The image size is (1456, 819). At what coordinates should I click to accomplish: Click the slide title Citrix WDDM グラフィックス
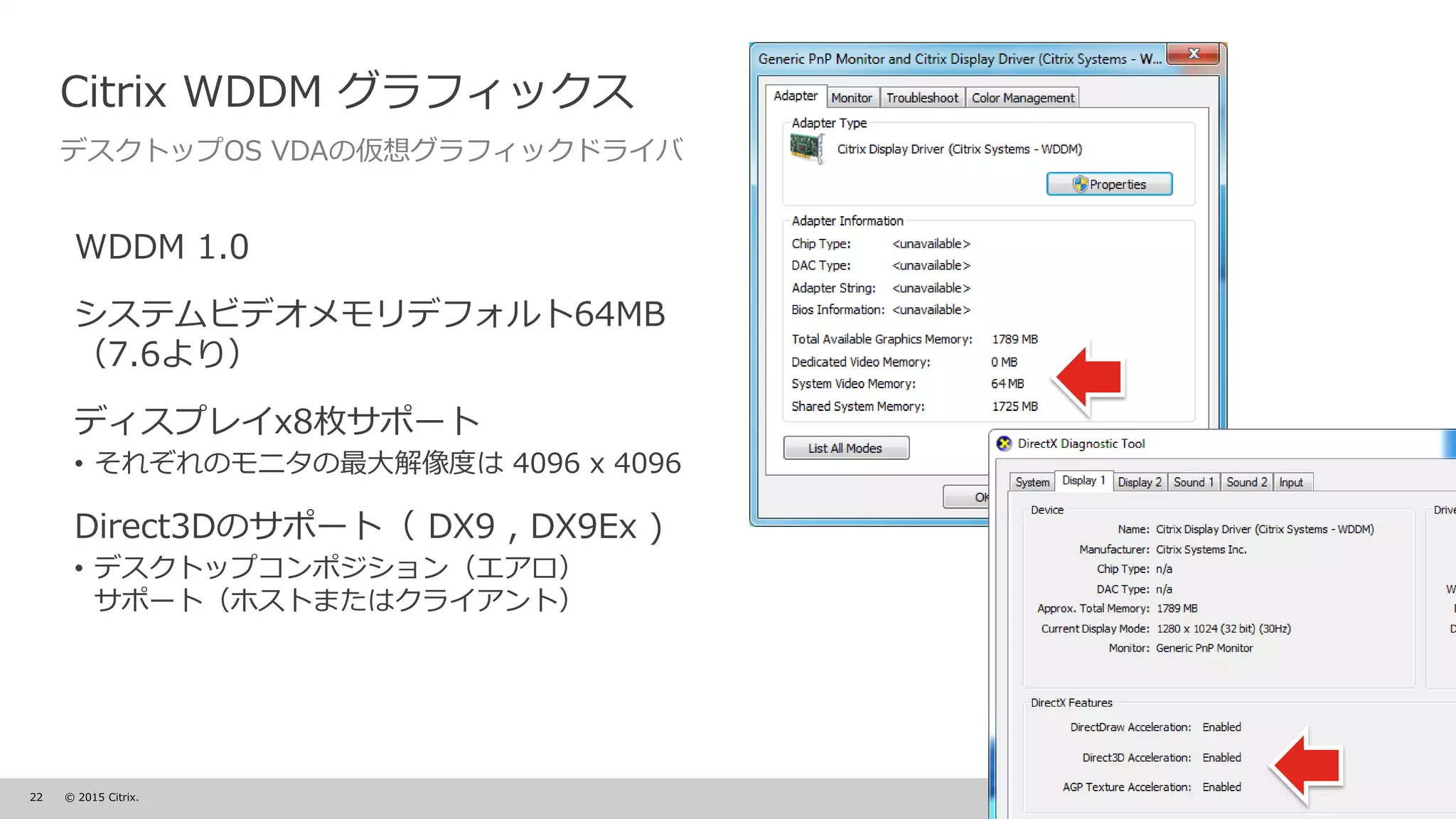(347, 91)
